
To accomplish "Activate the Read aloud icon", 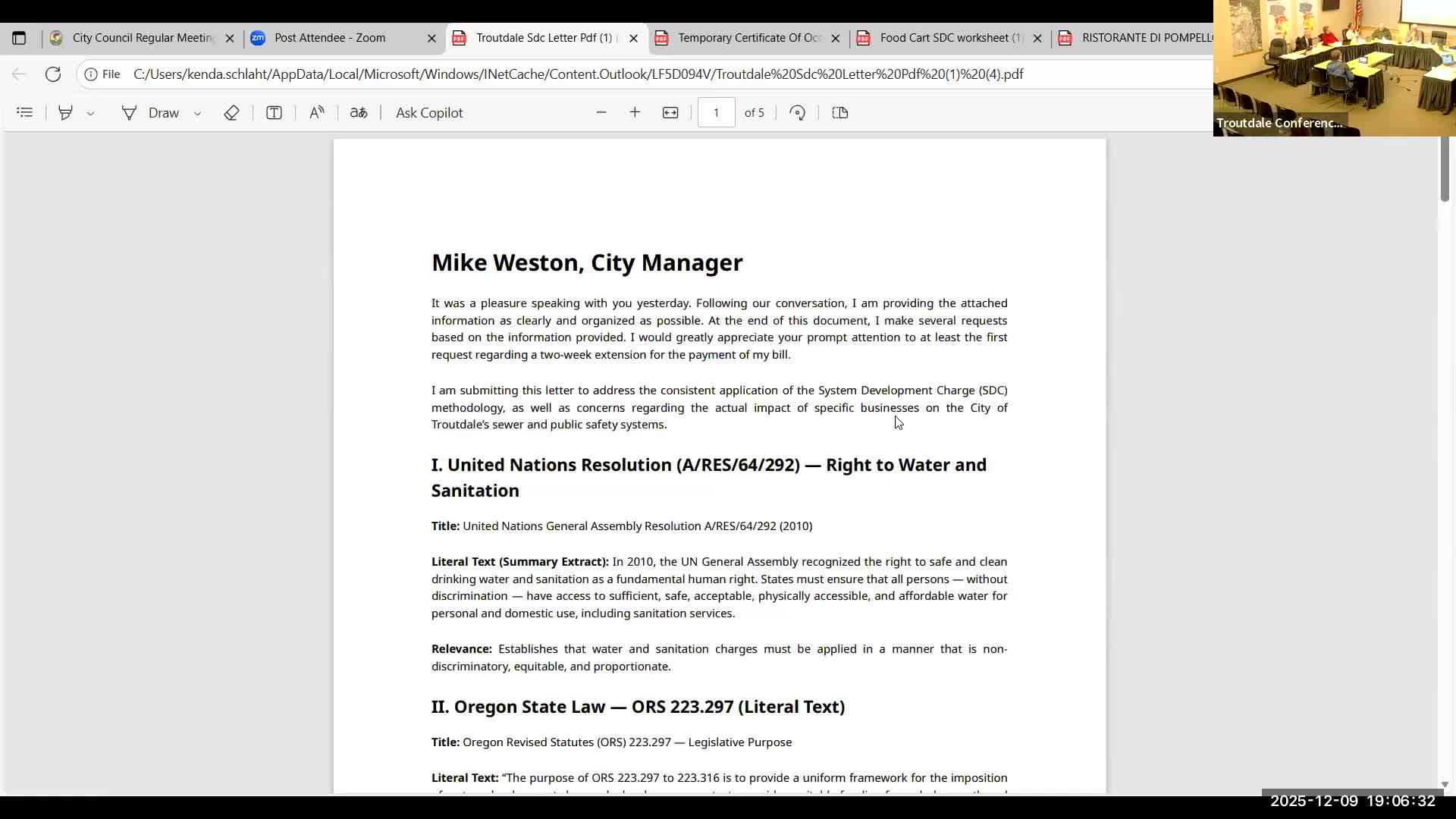I will (x=317, y=113).
